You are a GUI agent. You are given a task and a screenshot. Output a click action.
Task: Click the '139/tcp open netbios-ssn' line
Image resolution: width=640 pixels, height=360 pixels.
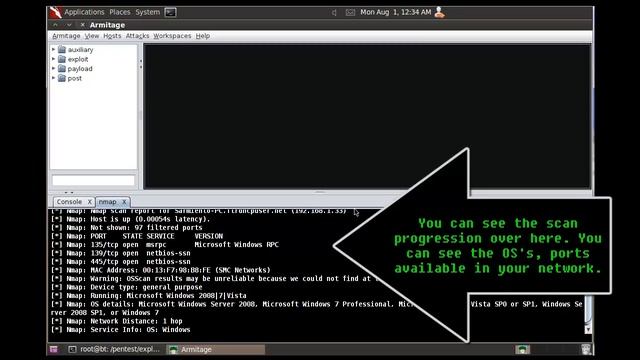(x=121, y=253)
